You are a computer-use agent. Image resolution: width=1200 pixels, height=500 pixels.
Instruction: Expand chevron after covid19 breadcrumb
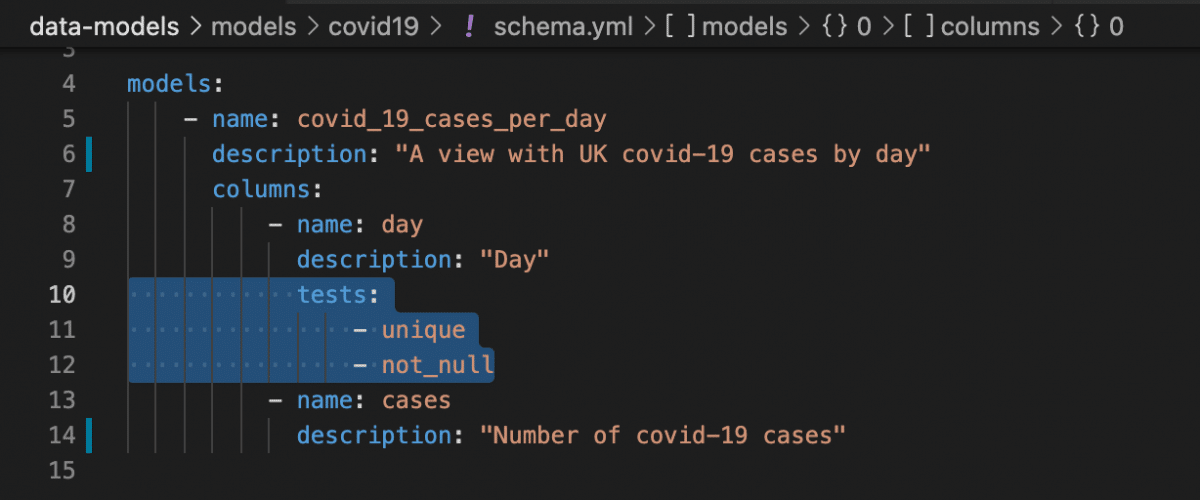(x=435, y=27)
